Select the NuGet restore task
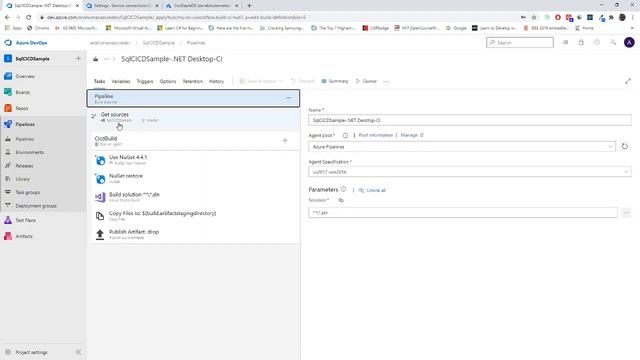The height and width of the screenshot is (360, 640). coord(195,178)
